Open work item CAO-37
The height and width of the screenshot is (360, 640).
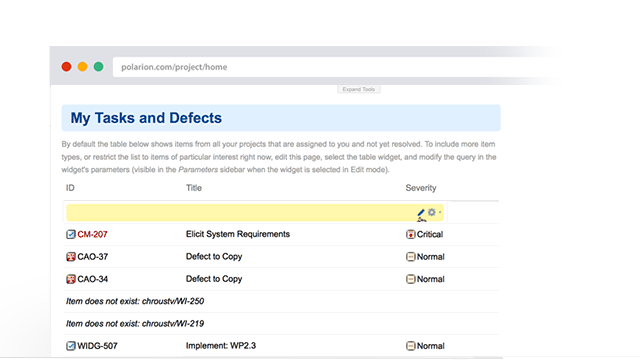coord(93,257)
